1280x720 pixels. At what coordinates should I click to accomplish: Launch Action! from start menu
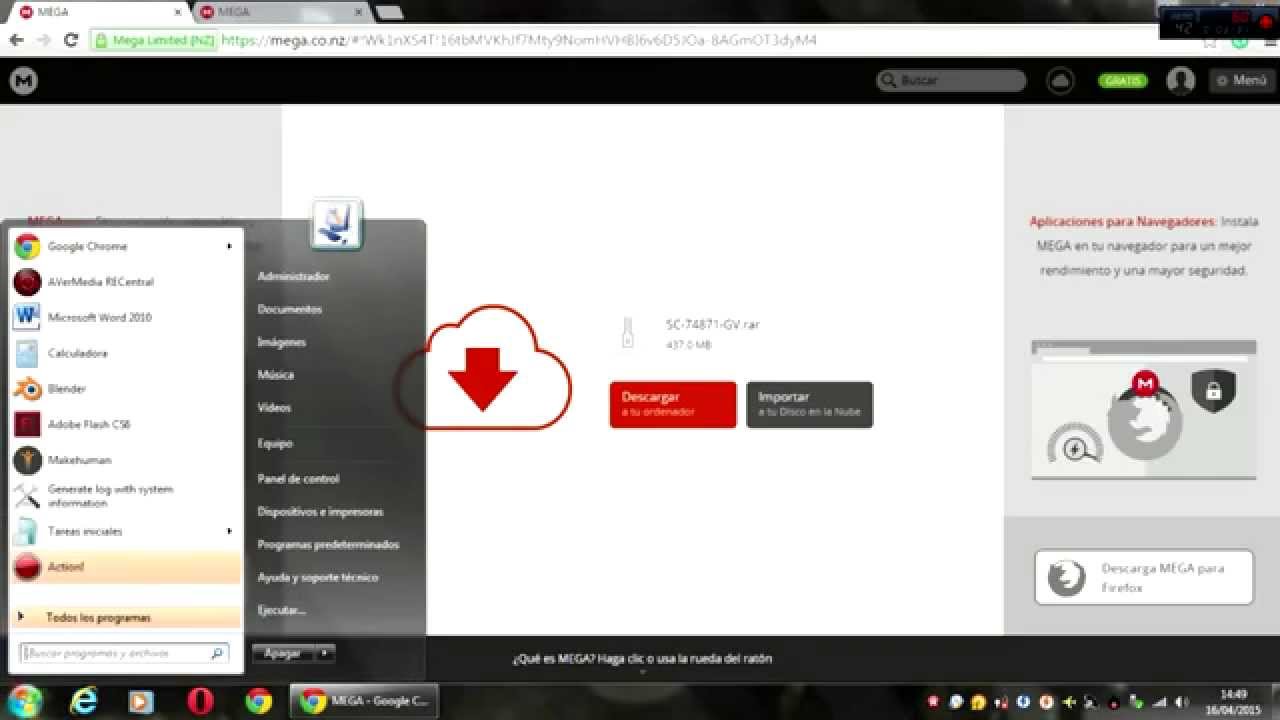pyautogui.click(x=124, y=567)
